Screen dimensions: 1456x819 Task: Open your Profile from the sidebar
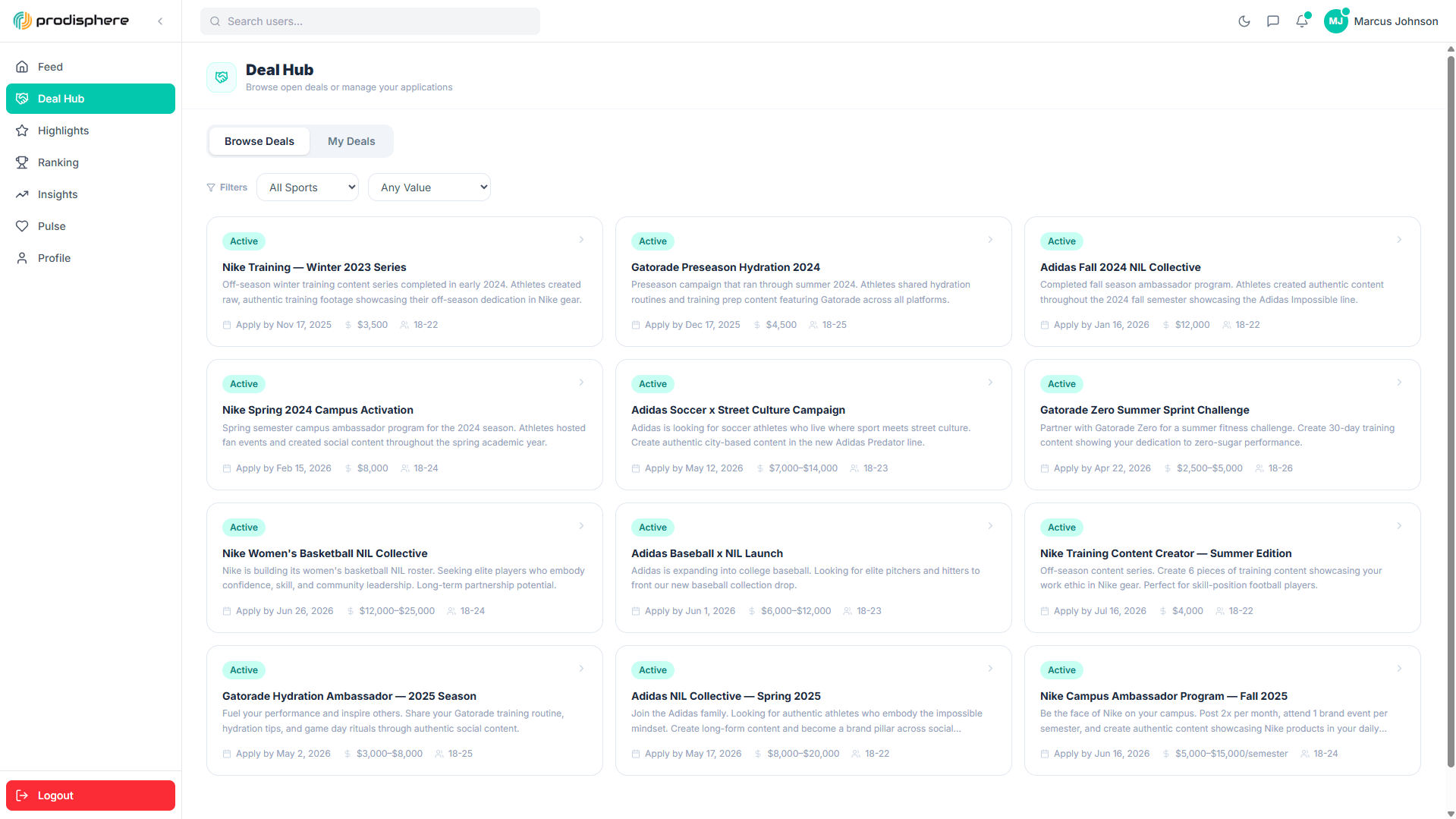point(54,257)
